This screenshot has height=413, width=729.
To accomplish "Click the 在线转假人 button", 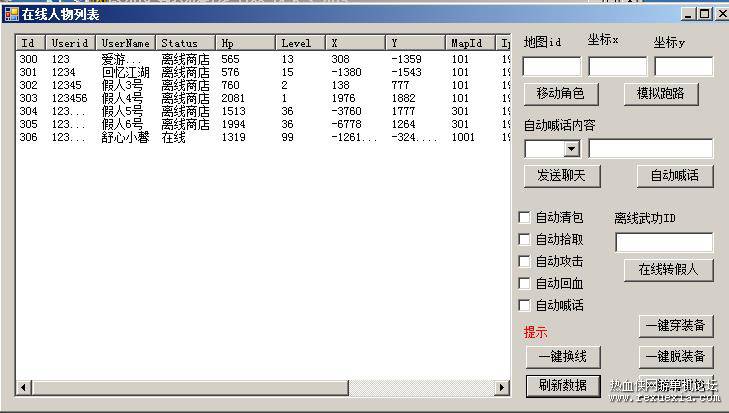I will coord(669,270).
